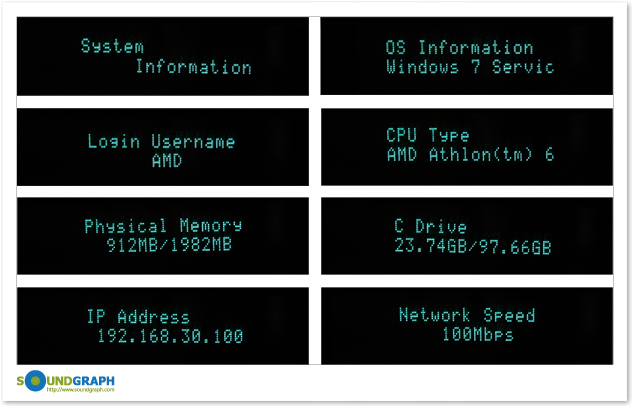The width and height of the screenshot is (632, 410).
Task: Click the SOUNDGRAPH brand name text
Action: pos(66,381)
